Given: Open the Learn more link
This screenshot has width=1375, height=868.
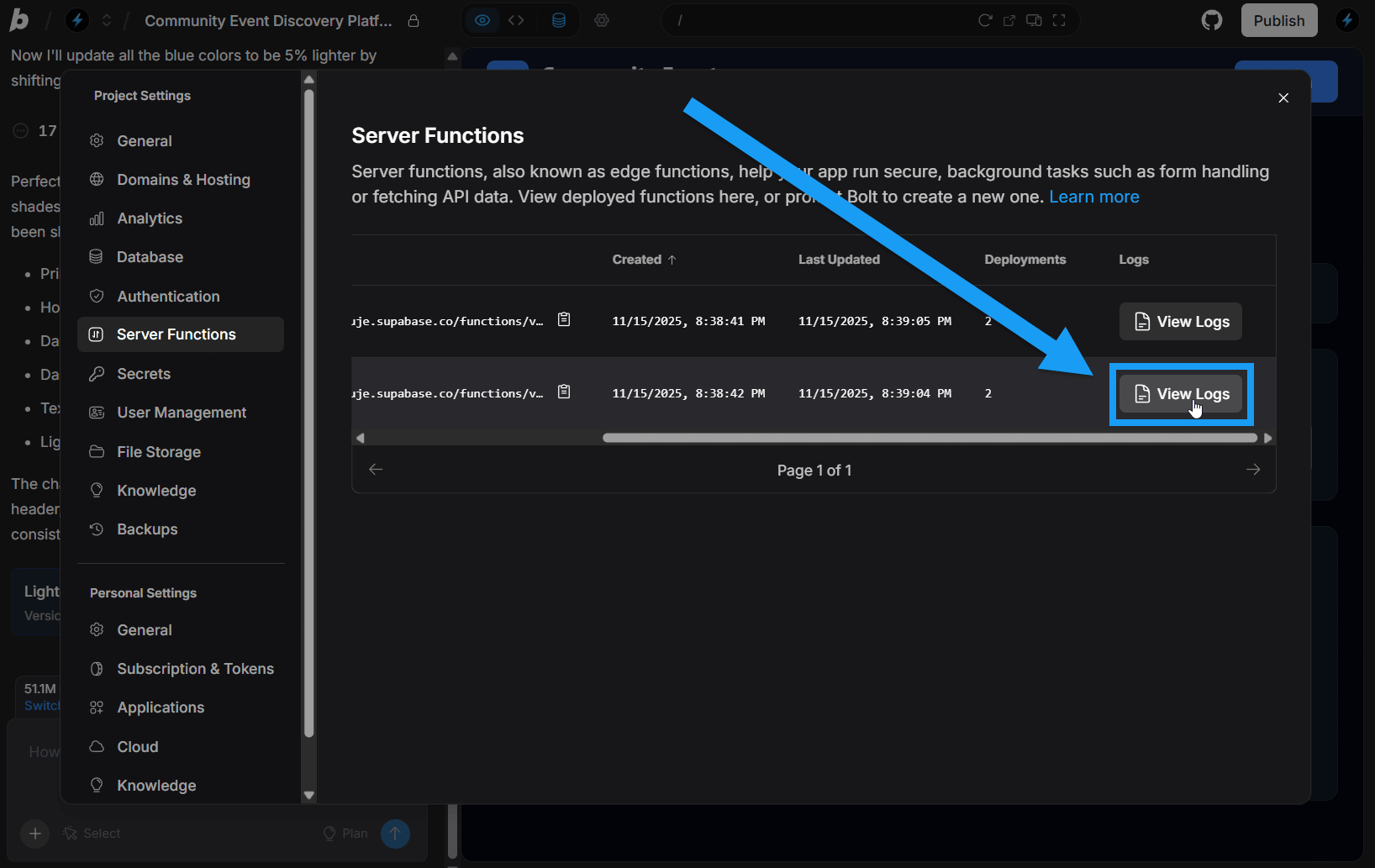Looking at the screenshot, I should click(x=1094, y=197).
